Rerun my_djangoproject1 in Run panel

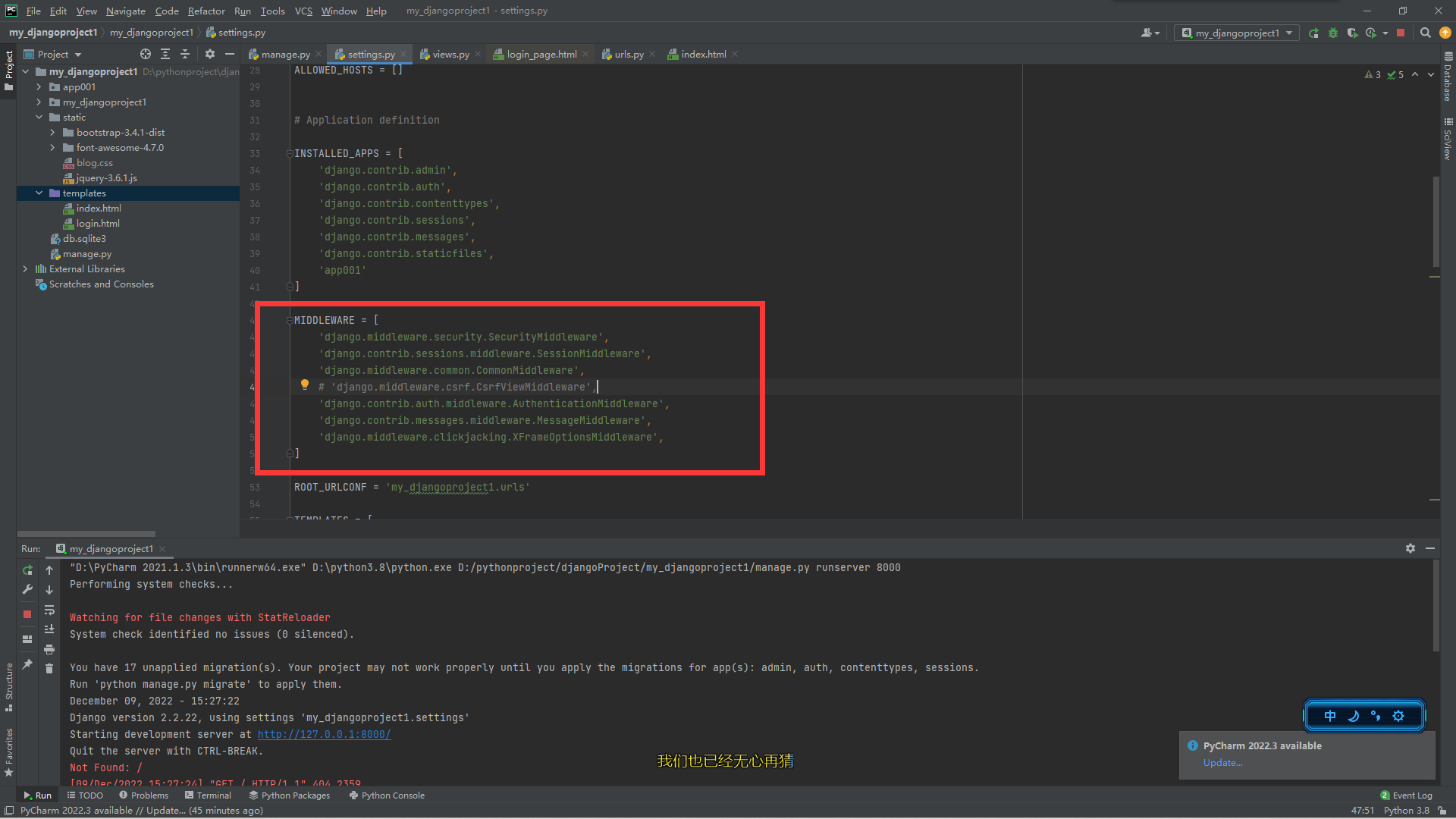click(x=27, y=570)
